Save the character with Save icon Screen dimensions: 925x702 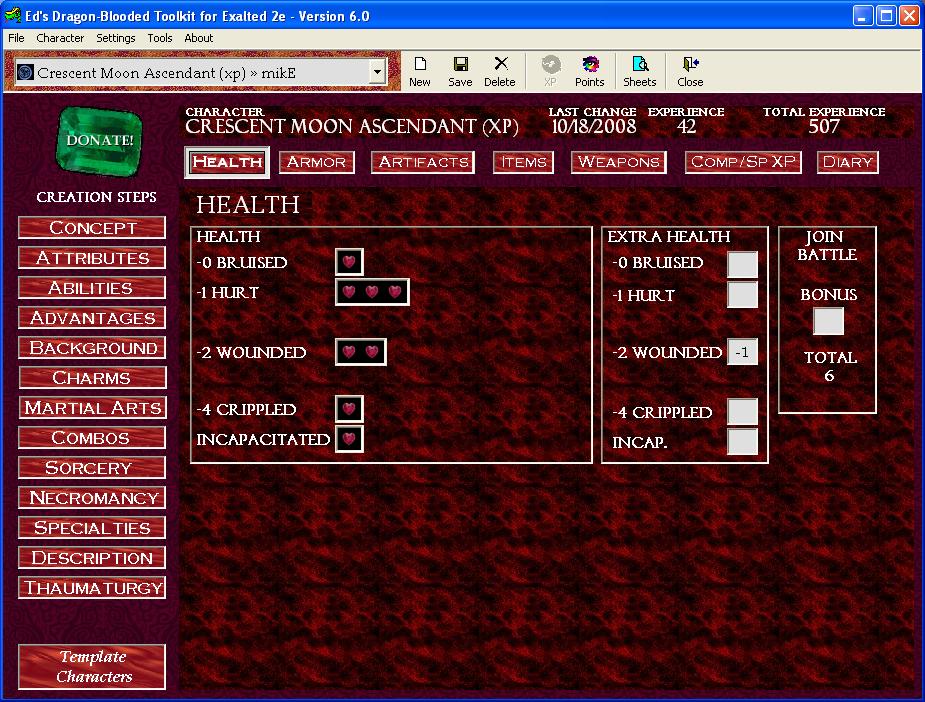click(460, 71)
